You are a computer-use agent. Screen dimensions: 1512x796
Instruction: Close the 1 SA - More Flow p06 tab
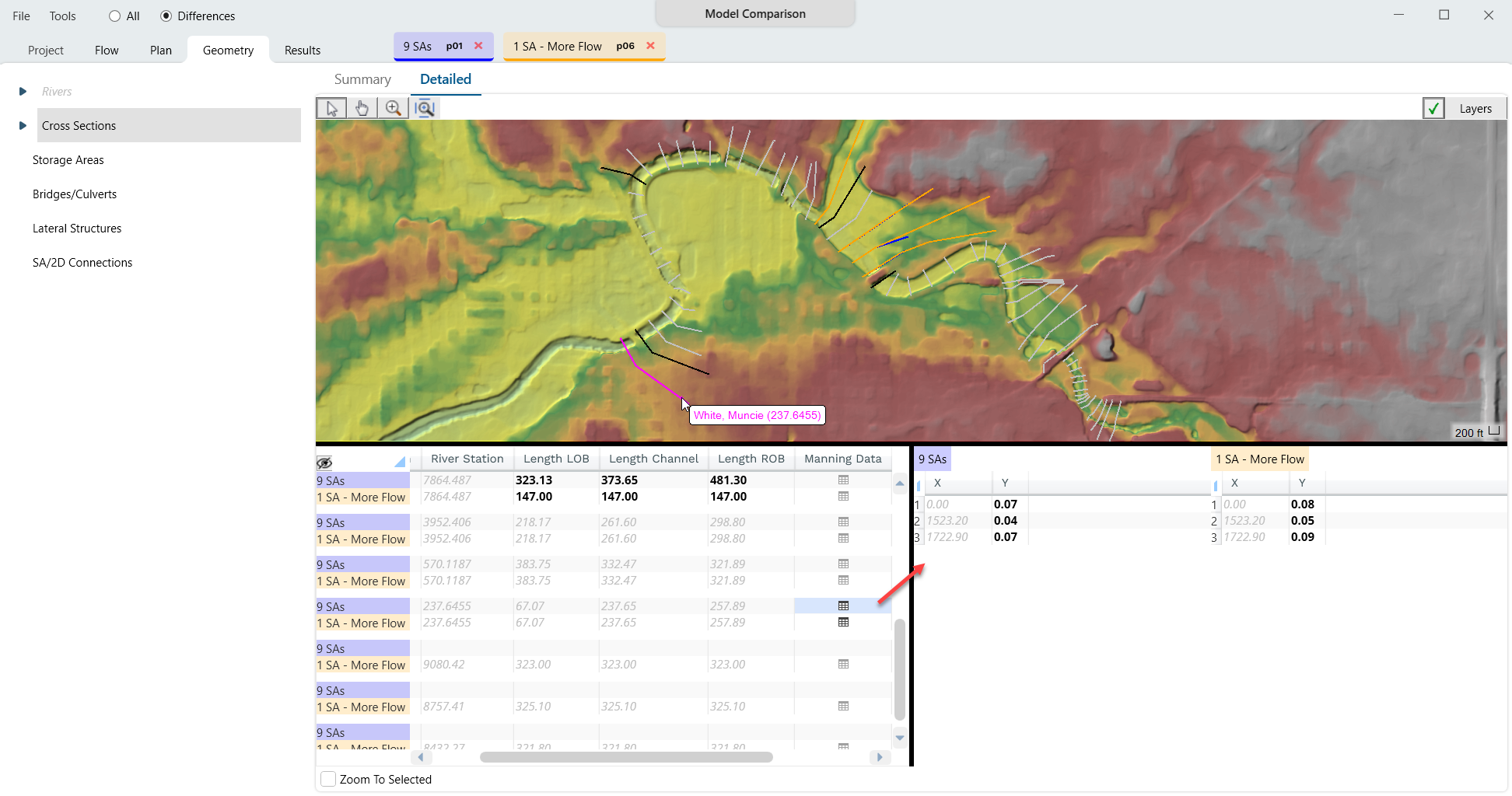tap(650, 46)
